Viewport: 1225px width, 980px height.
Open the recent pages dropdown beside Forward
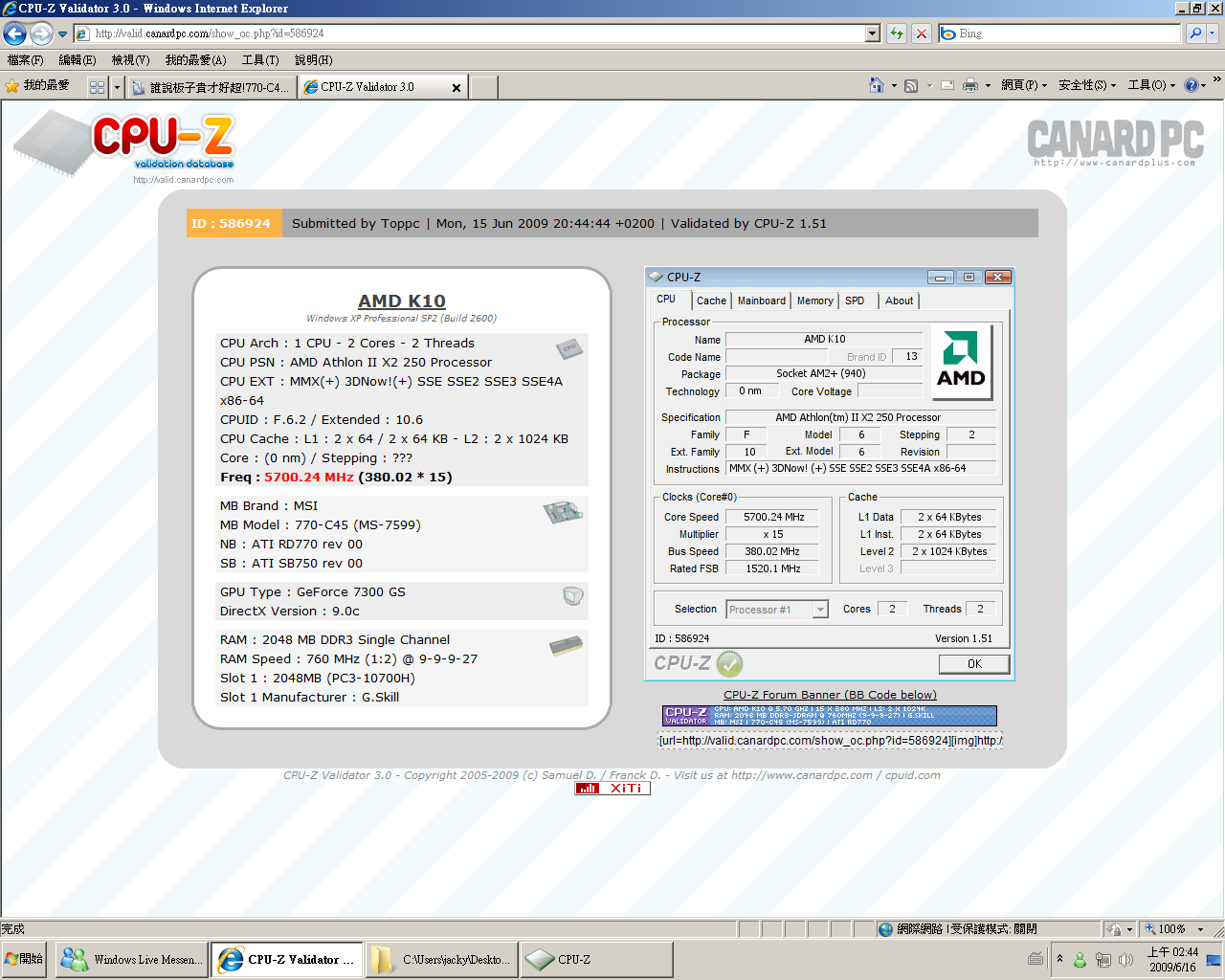(x=63, y=33)
